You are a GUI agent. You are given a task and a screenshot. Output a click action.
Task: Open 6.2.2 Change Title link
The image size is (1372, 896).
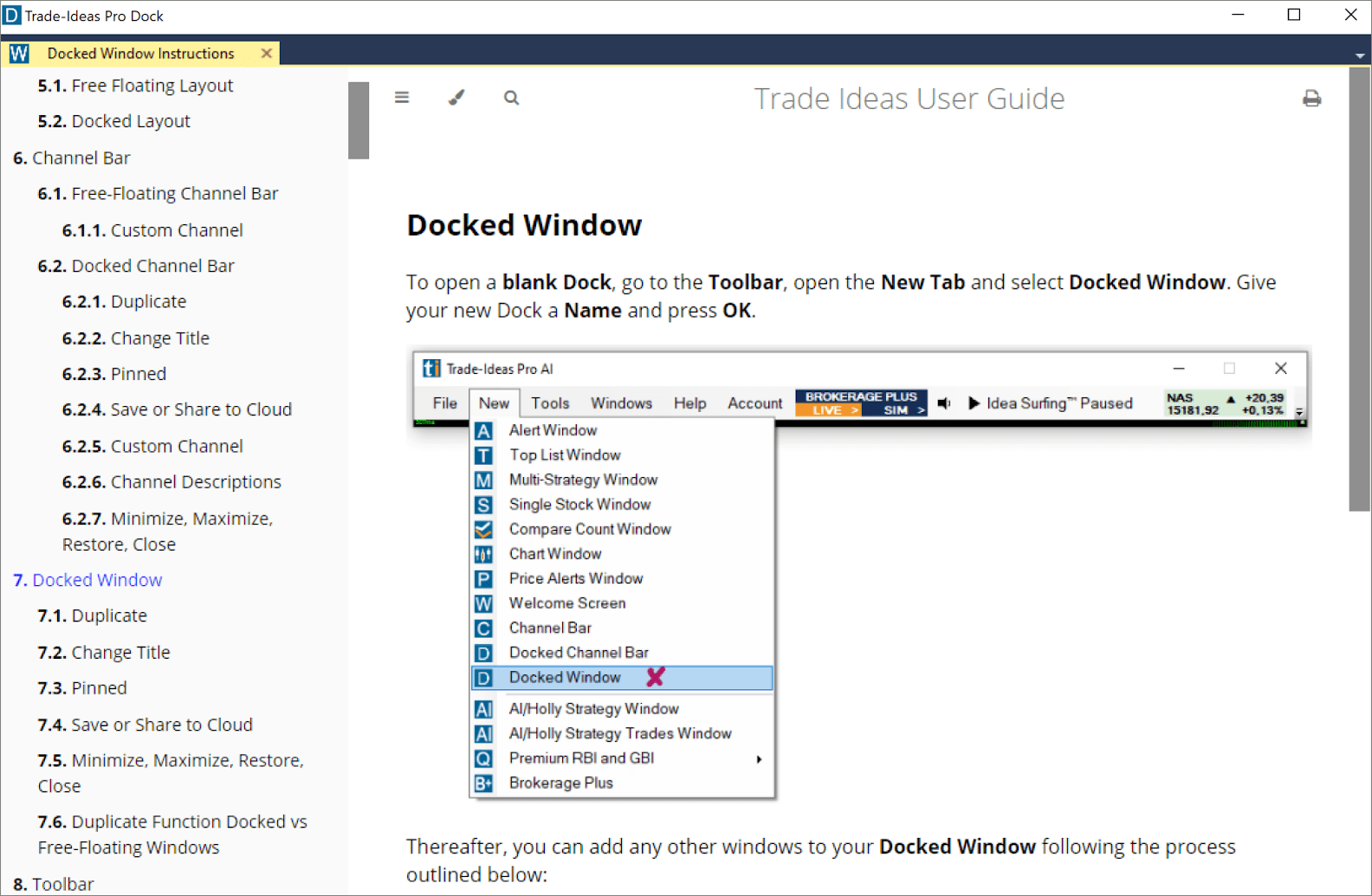pos(135,338)
